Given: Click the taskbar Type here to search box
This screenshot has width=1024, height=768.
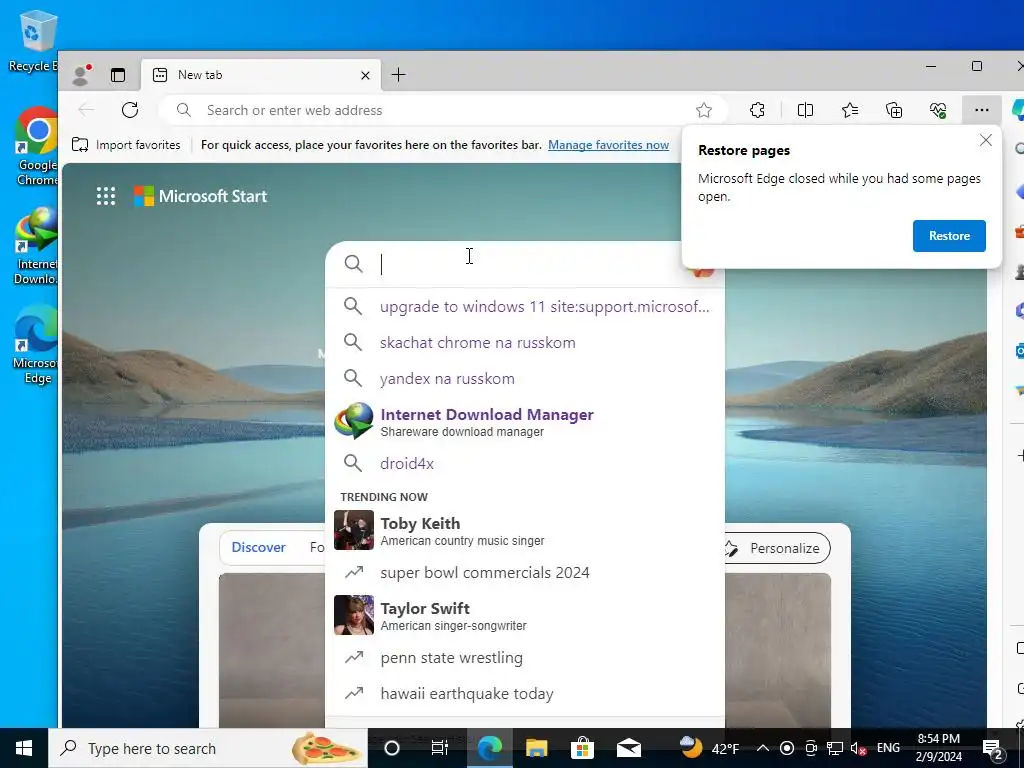Looking at the screenshot, I should pyautogui.click(x=208, y=748).
